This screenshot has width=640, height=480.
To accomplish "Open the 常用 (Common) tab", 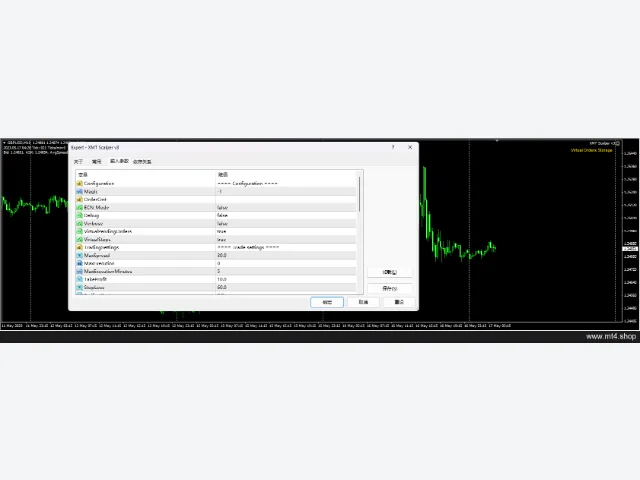I will [97, 162].
